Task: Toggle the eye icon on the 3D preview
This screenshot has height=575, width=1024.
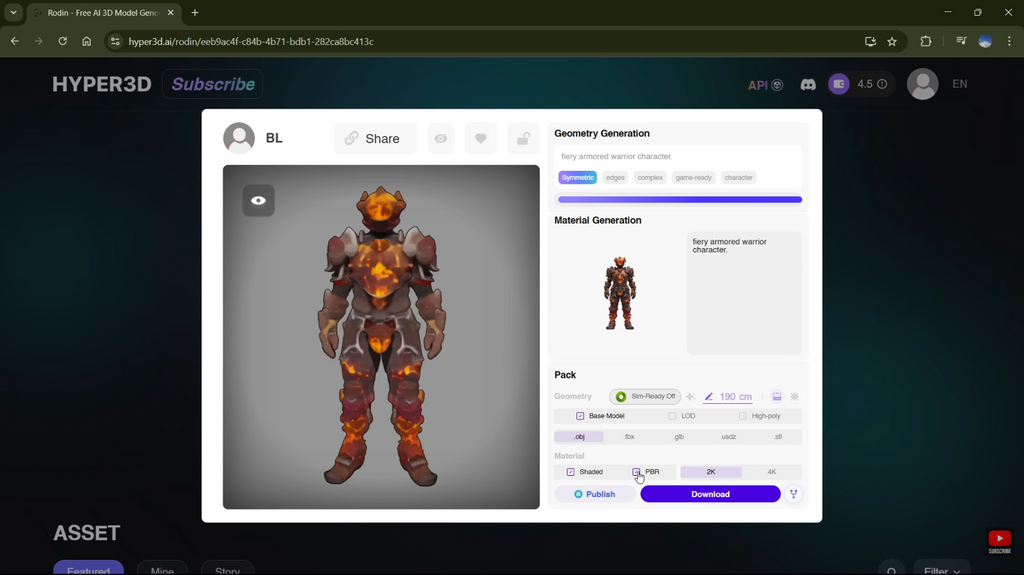Action: click(x=259, y=201)
